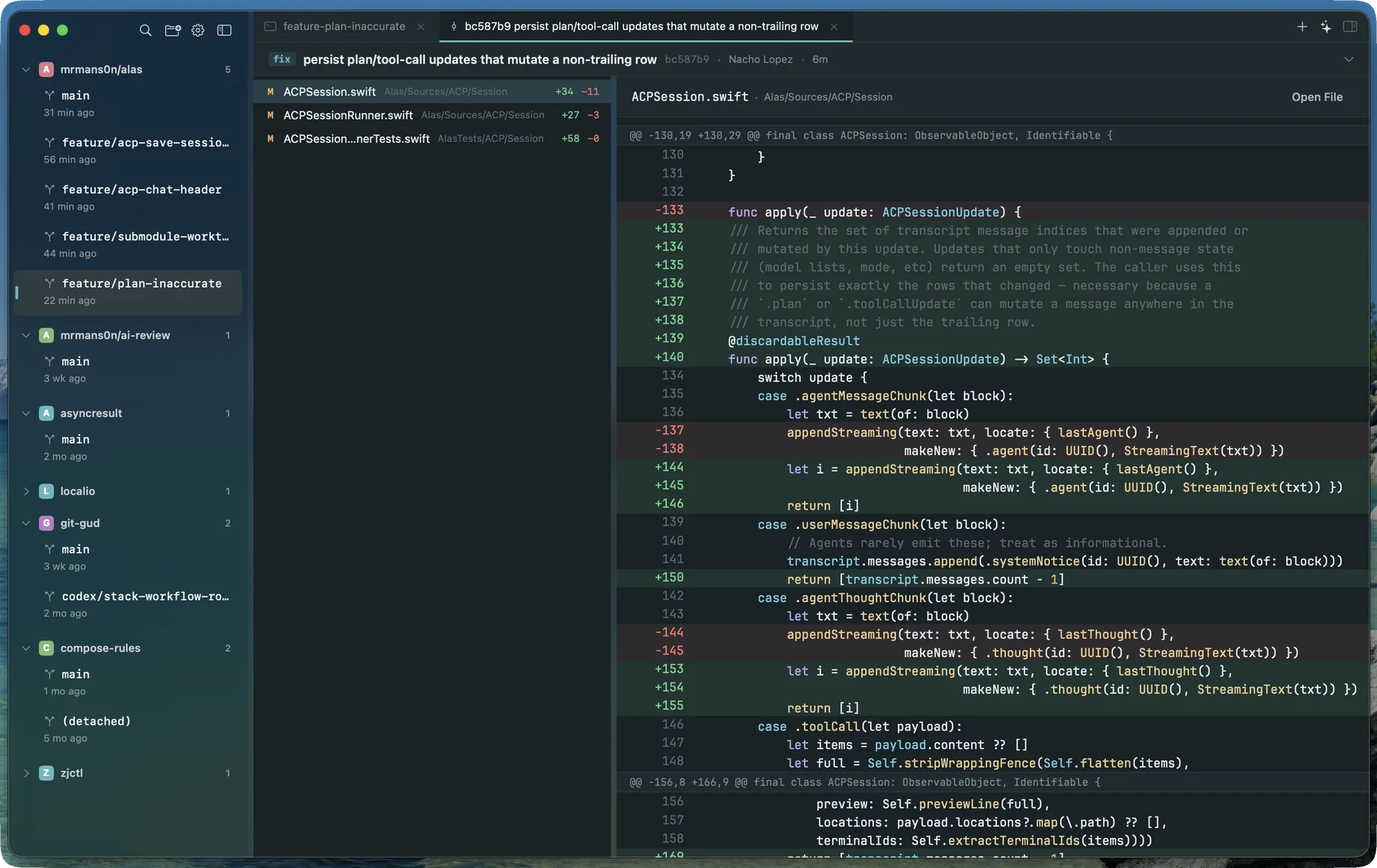1377x868 pixels.
Task: Open main branch under compose-rules
Action: (x=128, y=682)
